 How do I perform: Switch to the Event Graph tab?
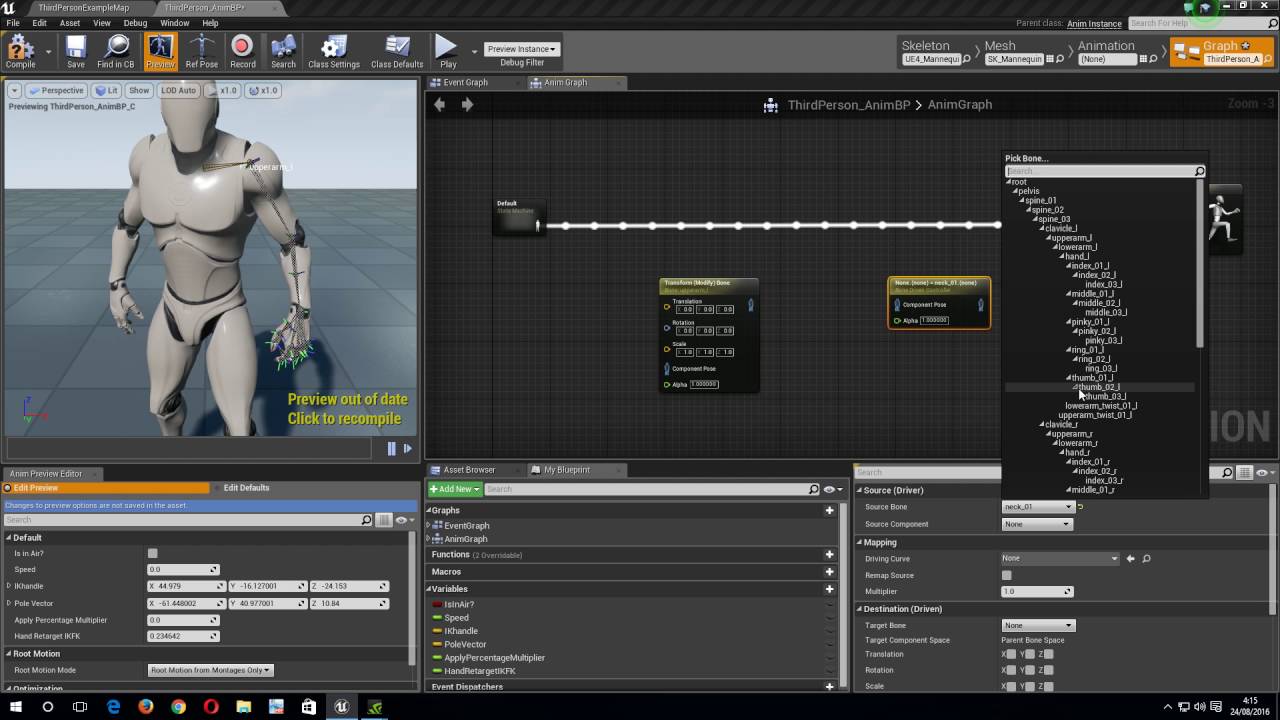coord(465,83)
